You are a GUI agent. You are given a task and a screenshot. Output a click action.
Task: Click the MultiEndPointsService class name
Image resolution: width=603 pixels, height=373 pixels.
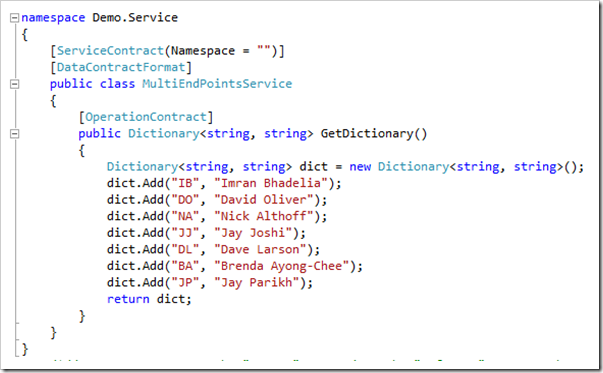pyautogui.click(x=217, y=84)
